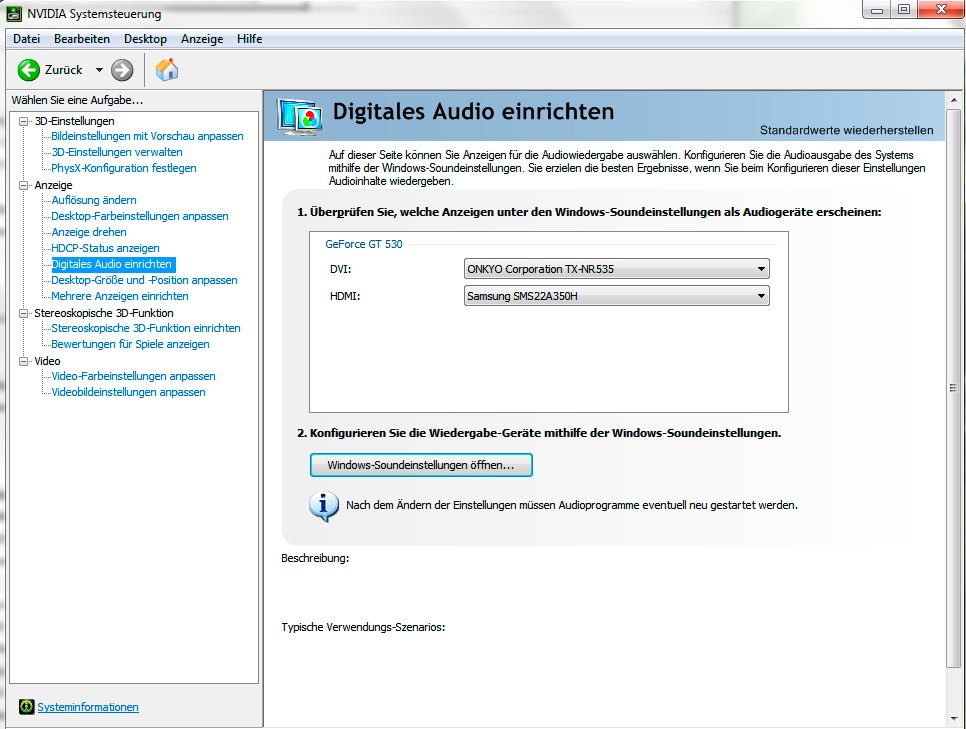Select Mehrere Anzeigen einrichten
Image resolution: width=966 pixels, height=729 pixels.
[x=120, y=296]
